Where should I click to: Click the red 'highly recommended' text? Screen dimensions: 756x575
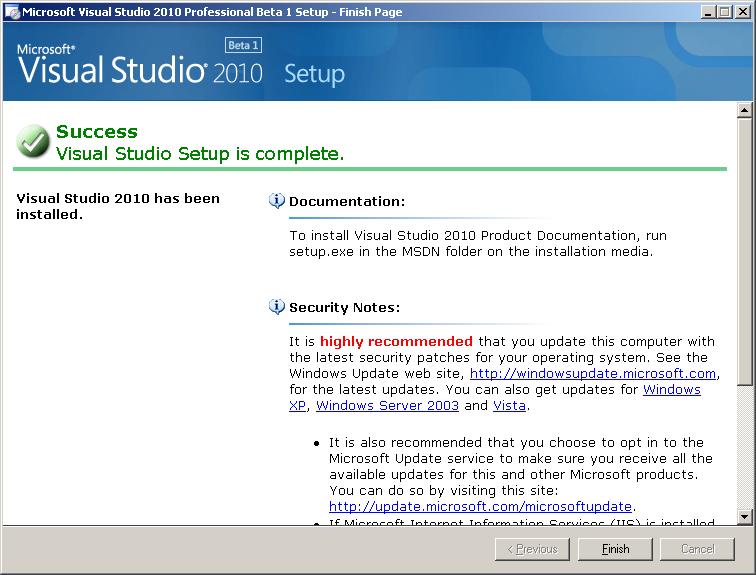tap(396, 341)
